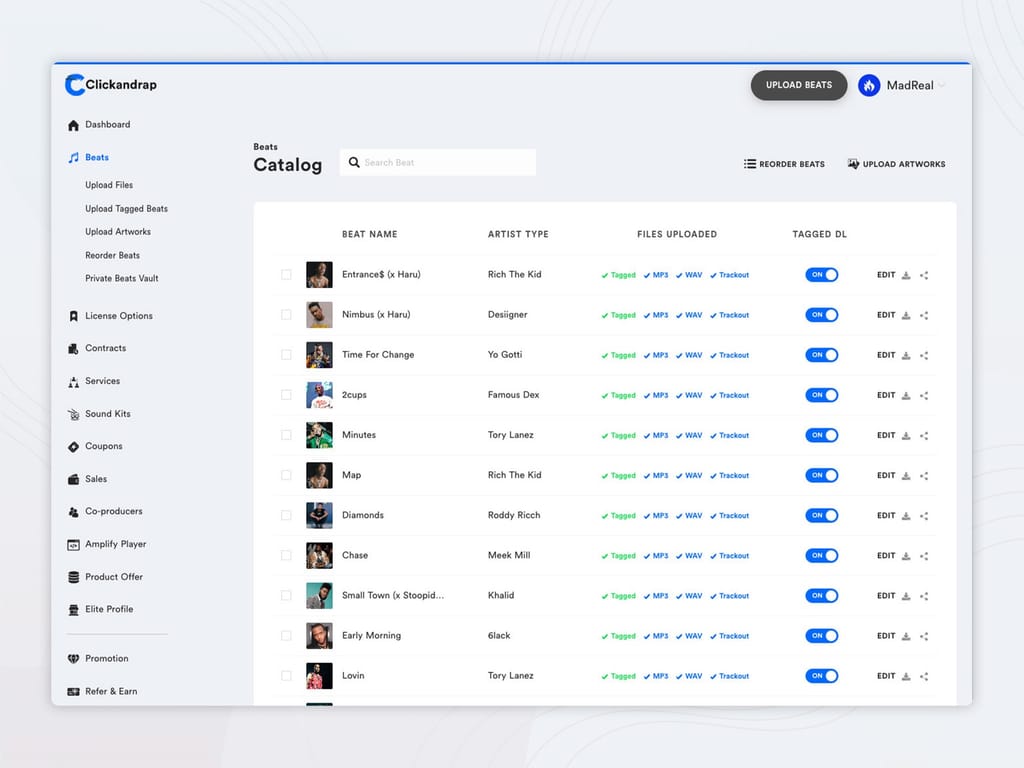Screen dimensions: 1024x768
Task: Select the checkbox for the Chase beat
Action: click(286, 555)
